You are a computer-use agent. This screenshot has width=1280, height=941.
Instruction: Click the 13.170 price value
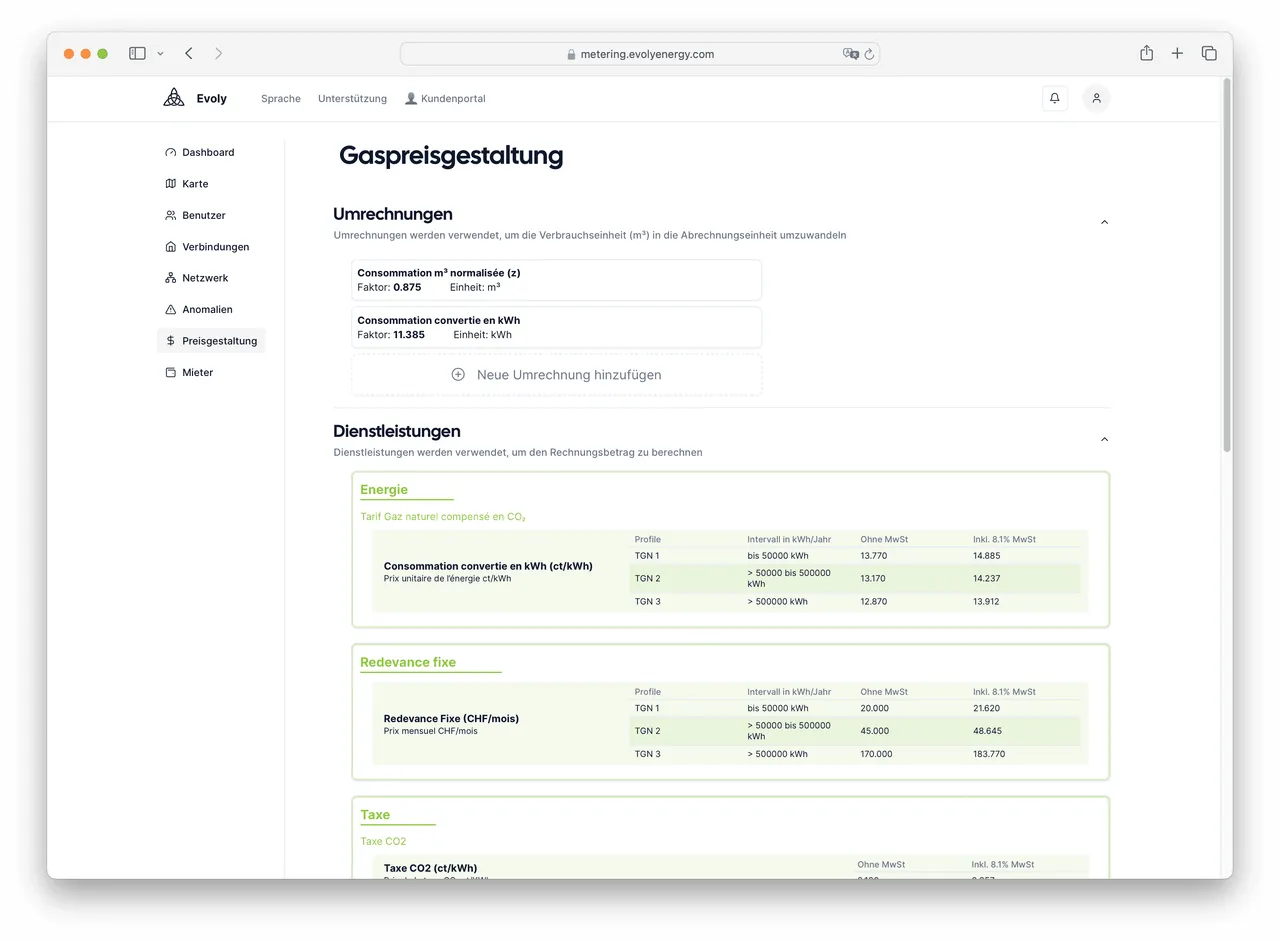tap(873, 578)
